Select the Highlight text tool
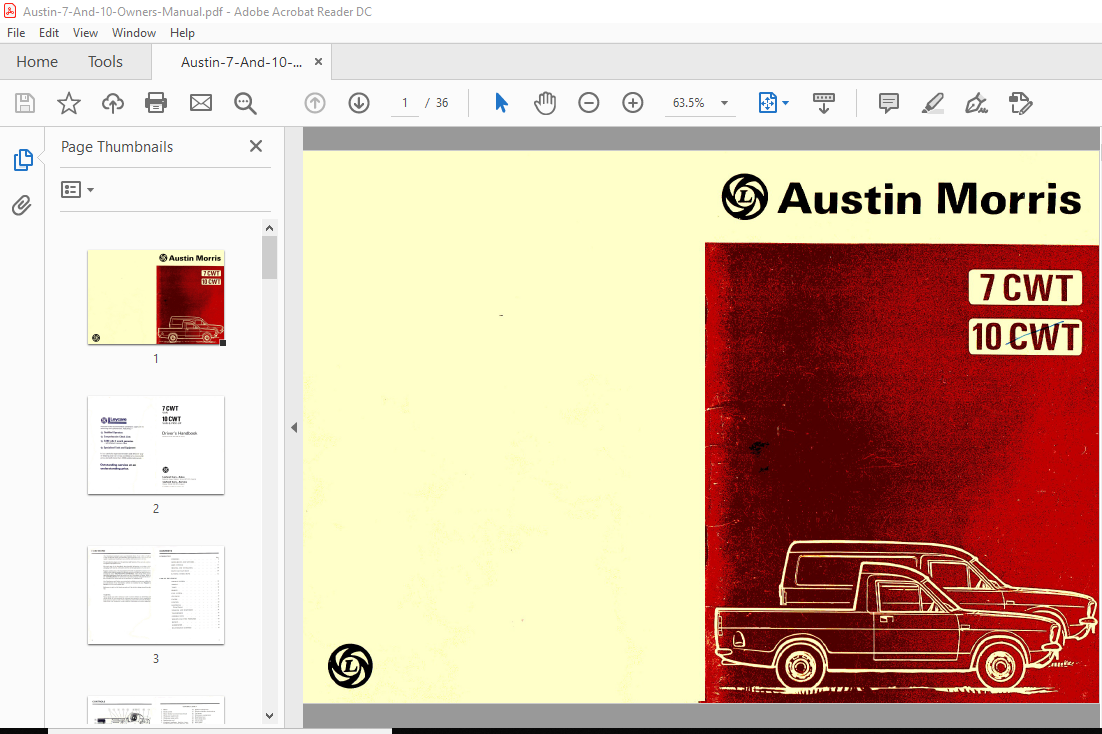 [933, 103]
